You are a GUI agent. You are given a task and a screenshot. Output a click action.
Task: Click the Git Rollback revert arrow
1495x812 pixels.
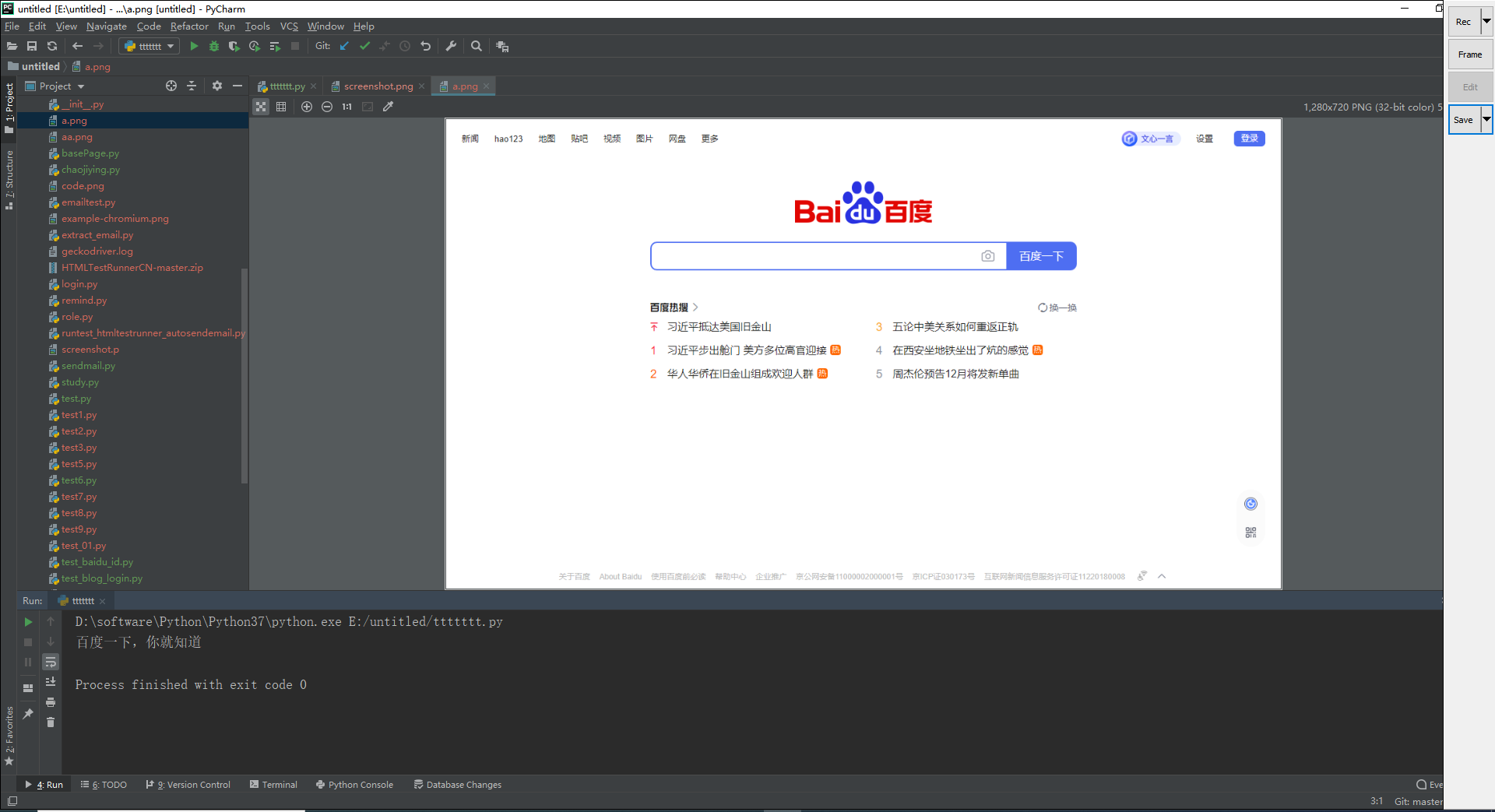[x=425, y=47]
